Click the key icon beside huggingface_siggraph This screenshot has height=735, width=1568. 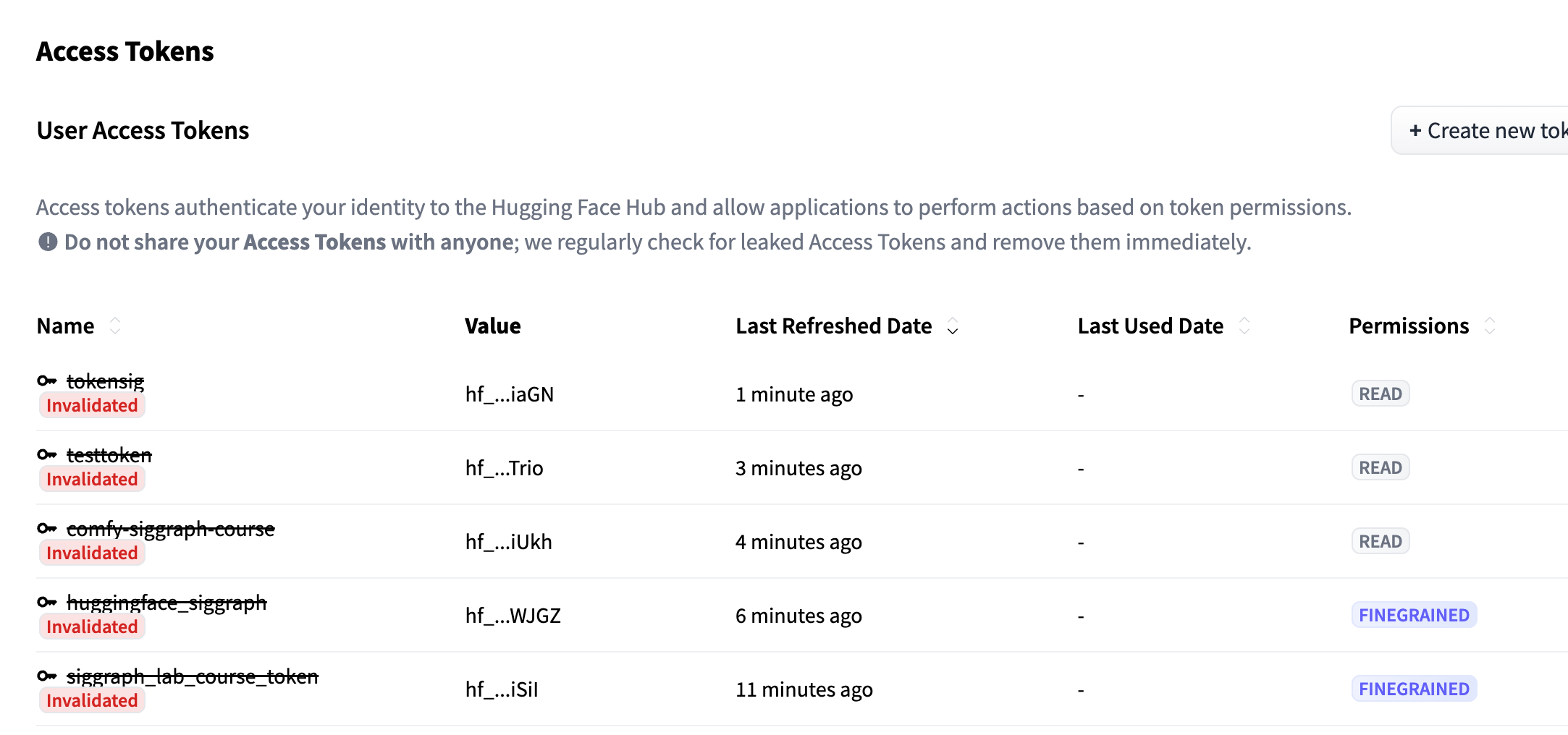coord(47,602)
